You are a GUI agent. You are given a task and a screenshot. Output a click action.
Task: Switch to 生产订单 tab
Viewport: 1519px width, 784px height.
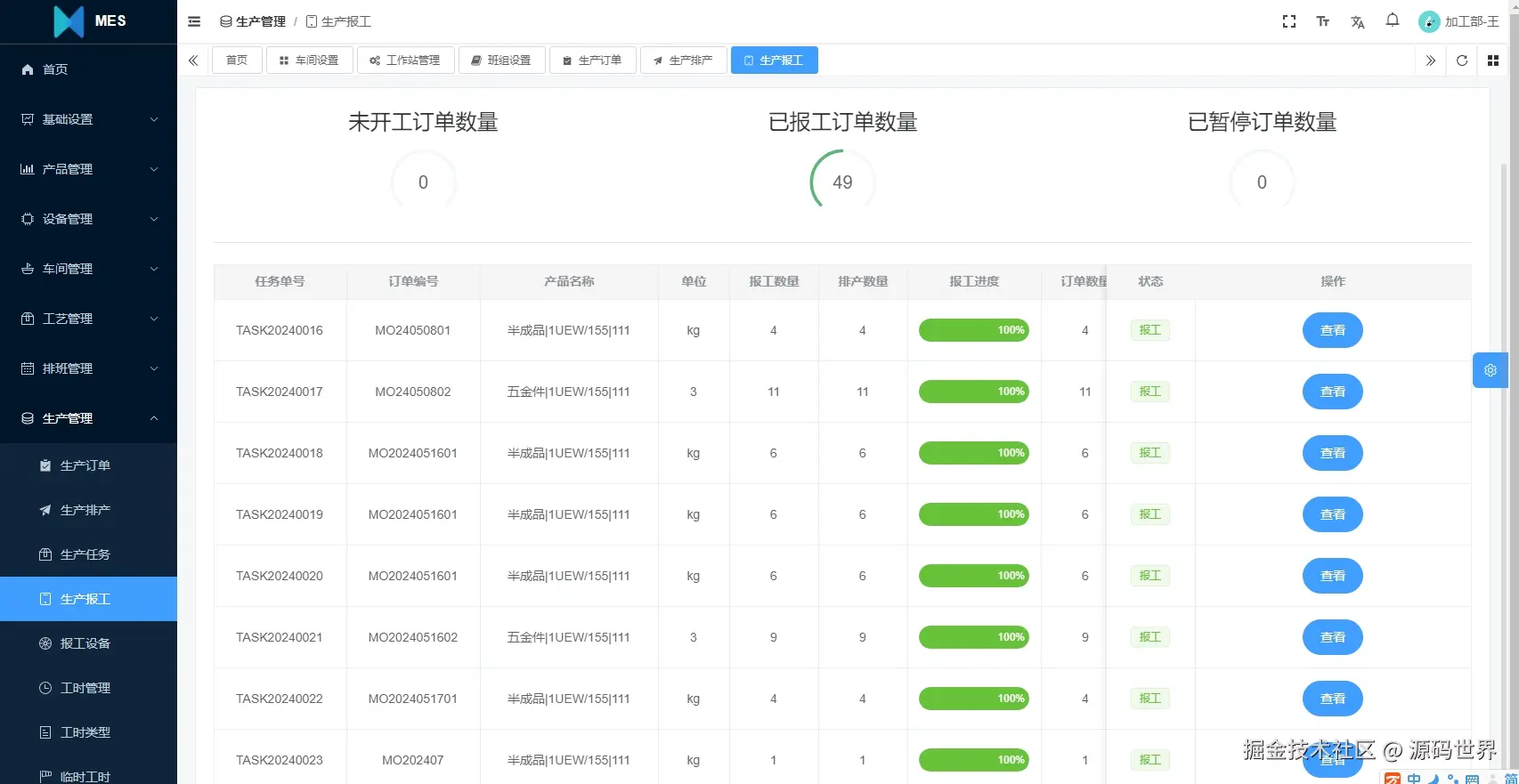(592, 61)
